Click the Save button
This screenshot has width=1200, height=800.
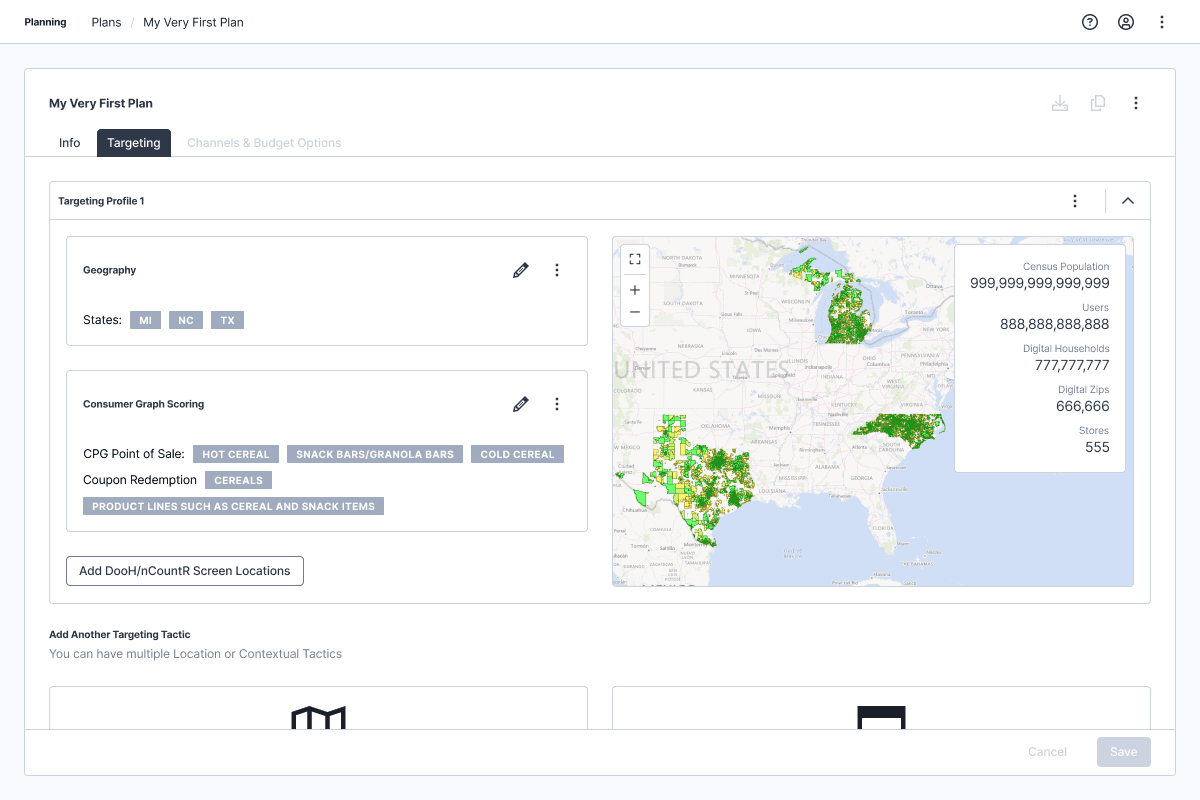pyautogui.click(x=1123, y=752)
